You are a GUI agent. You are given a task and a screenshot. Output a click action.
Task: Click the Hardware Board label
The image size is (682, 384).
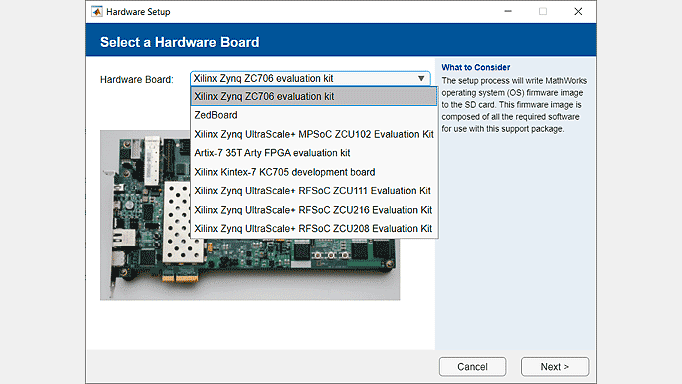(137, 80)
